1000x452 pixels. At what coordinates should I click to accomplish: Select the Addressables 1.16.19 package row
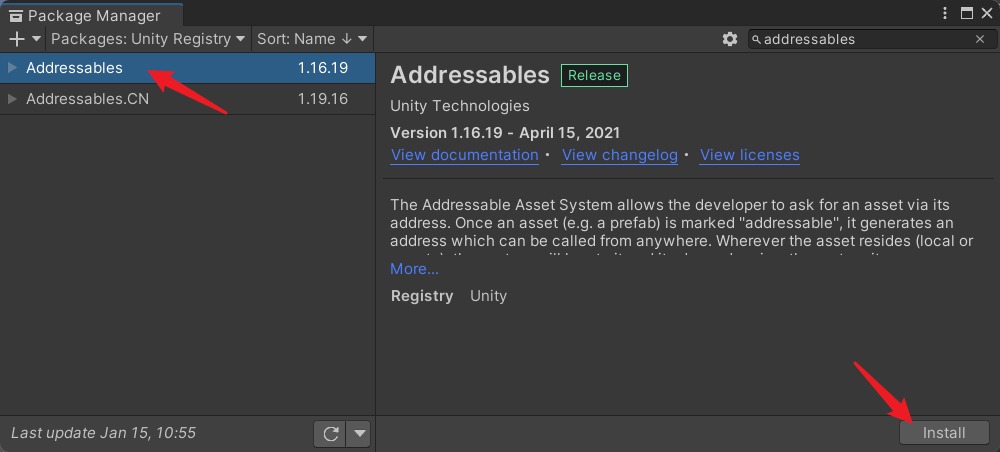click(188, 68)
